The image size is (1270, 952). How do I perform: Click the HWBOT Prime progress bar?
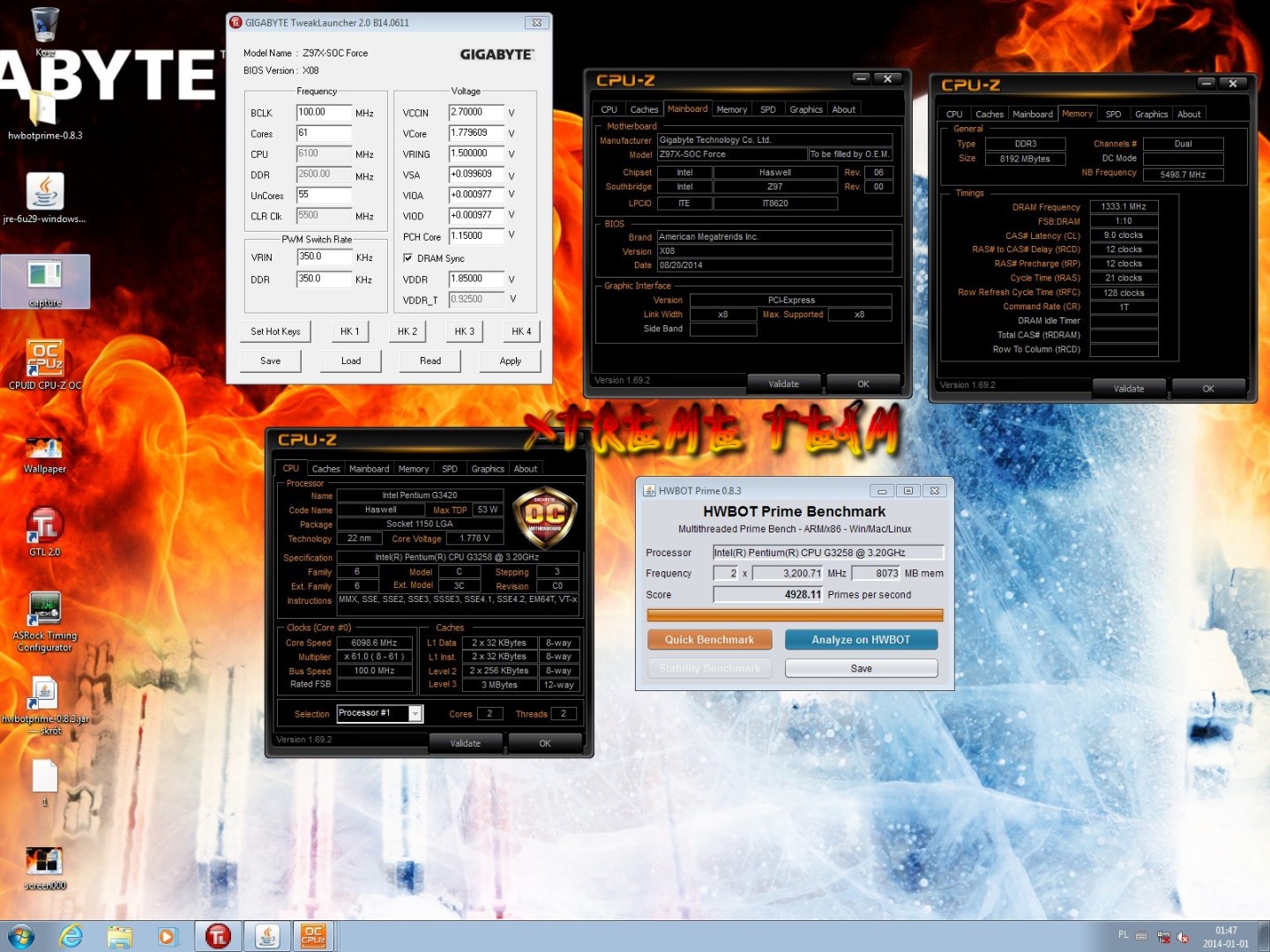click(795, 615)
